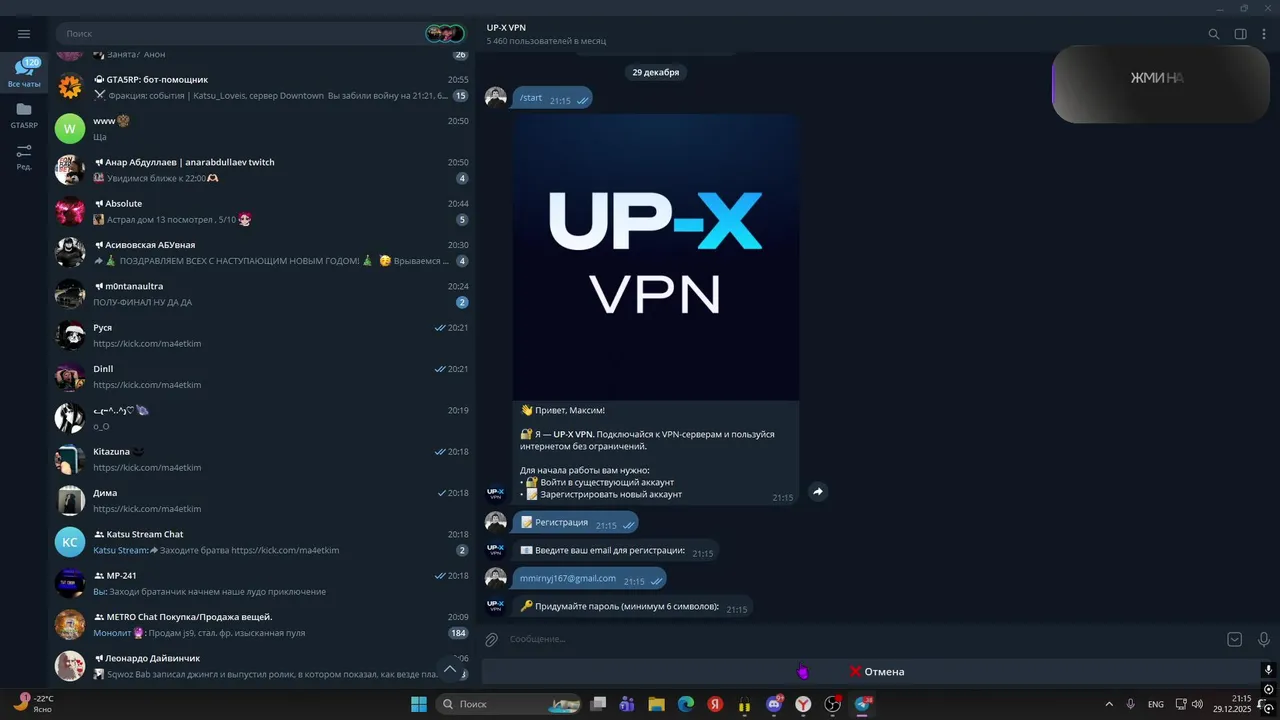The height and width of the screenshot is (720, 1280).
Task: Click unread badge 184 on METRO Chat
Action: click(x=459, y=633)
